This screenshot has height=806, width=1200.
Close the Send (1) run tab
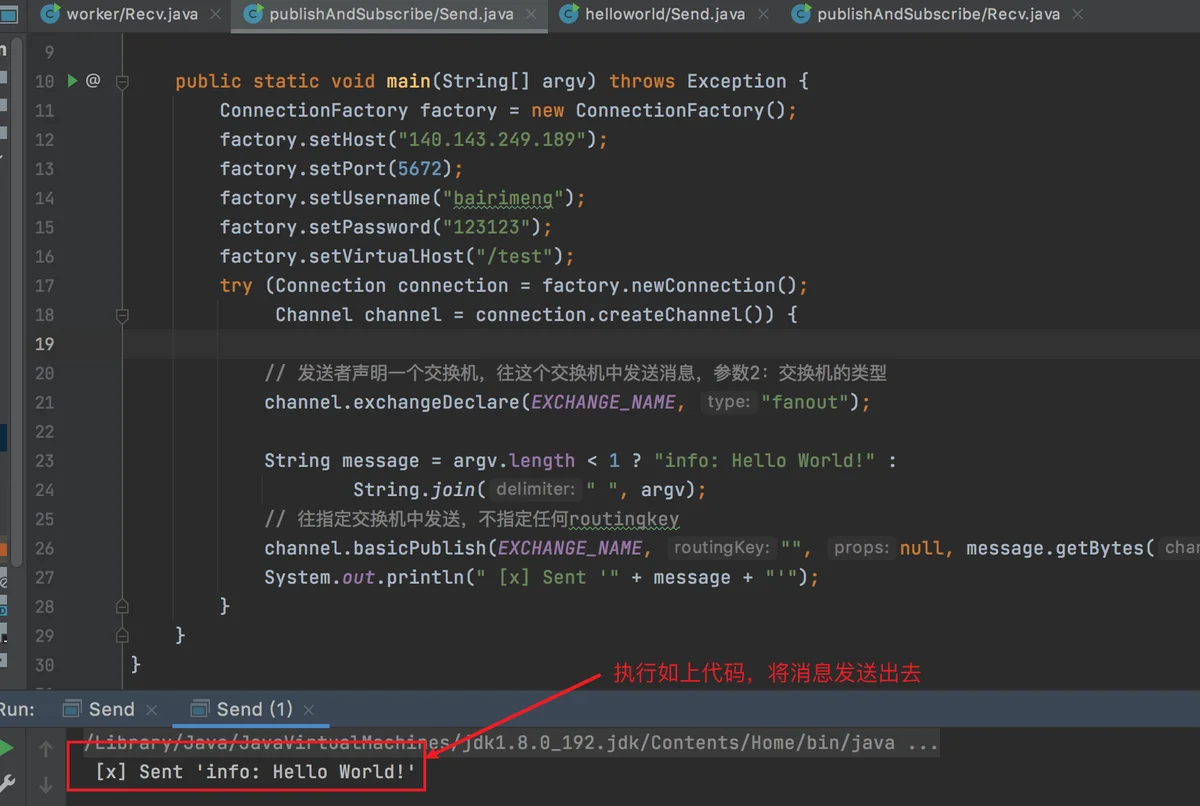click(311, 710)
